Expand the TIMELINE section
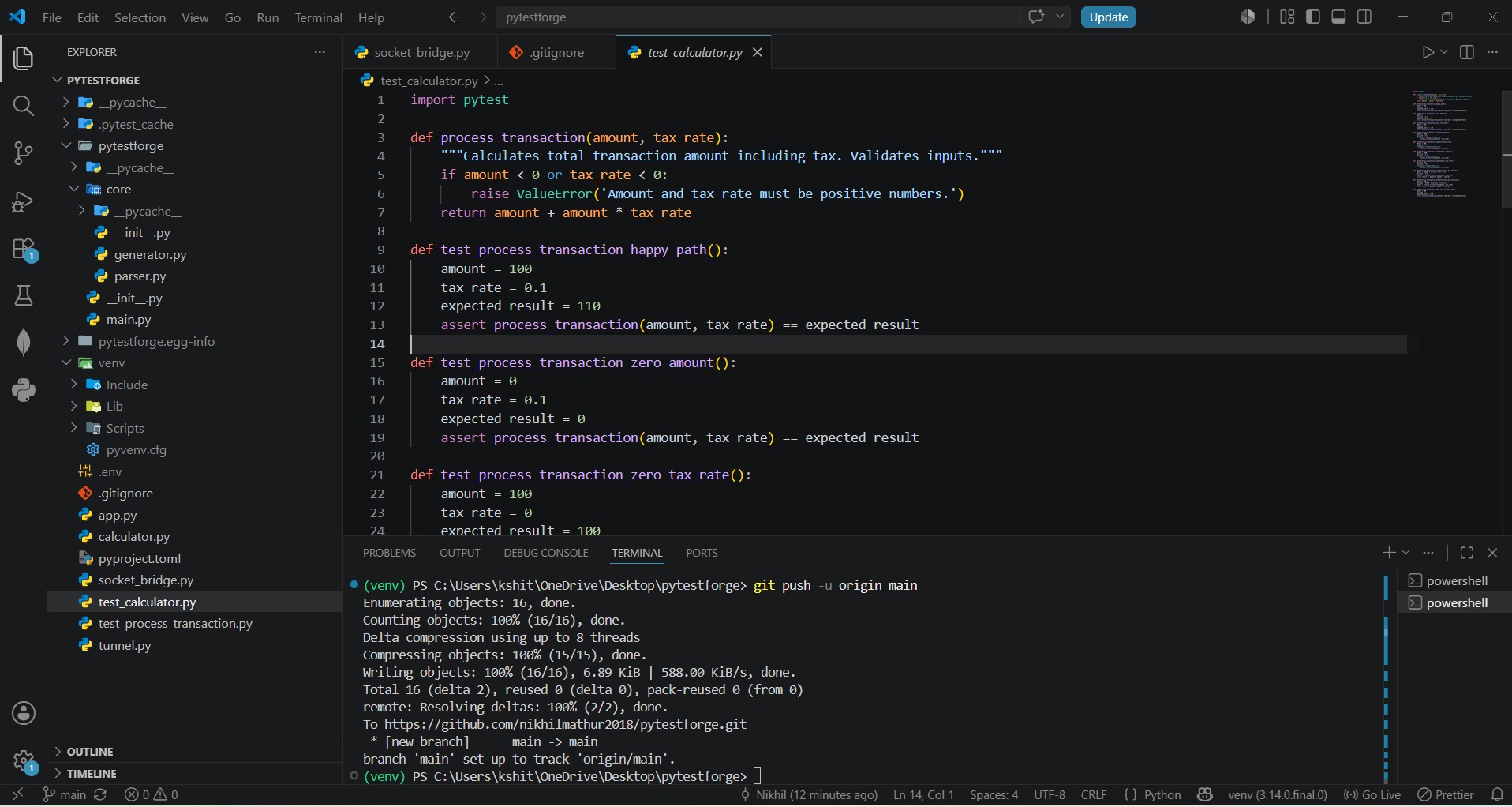Screen dimensions: 1512x807 [x=194, y=774]
